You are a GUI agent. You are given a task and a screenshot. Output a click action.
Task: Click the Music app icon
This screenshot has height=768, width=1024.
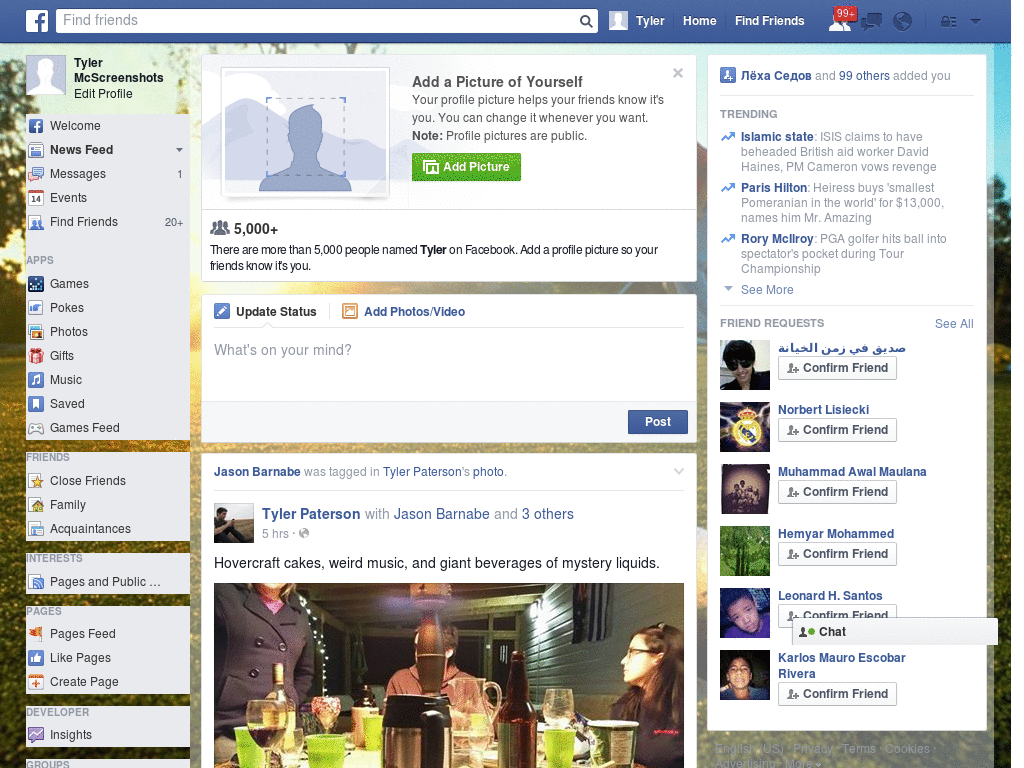(x=36, y=380)
